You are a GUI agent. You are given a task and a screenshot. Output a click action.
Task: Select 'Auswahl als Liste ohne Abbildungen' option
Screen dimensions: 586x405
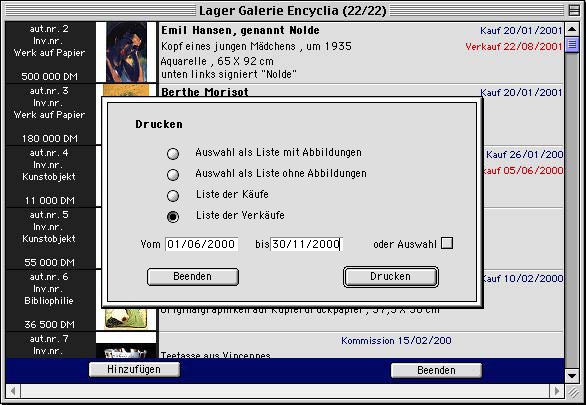(x=173, y=174)
